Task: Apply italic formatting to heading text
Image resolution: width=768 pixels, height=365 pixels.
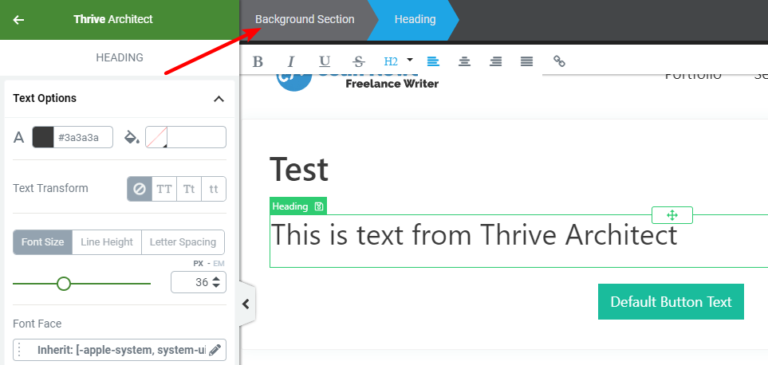Action: pos(291,61)
